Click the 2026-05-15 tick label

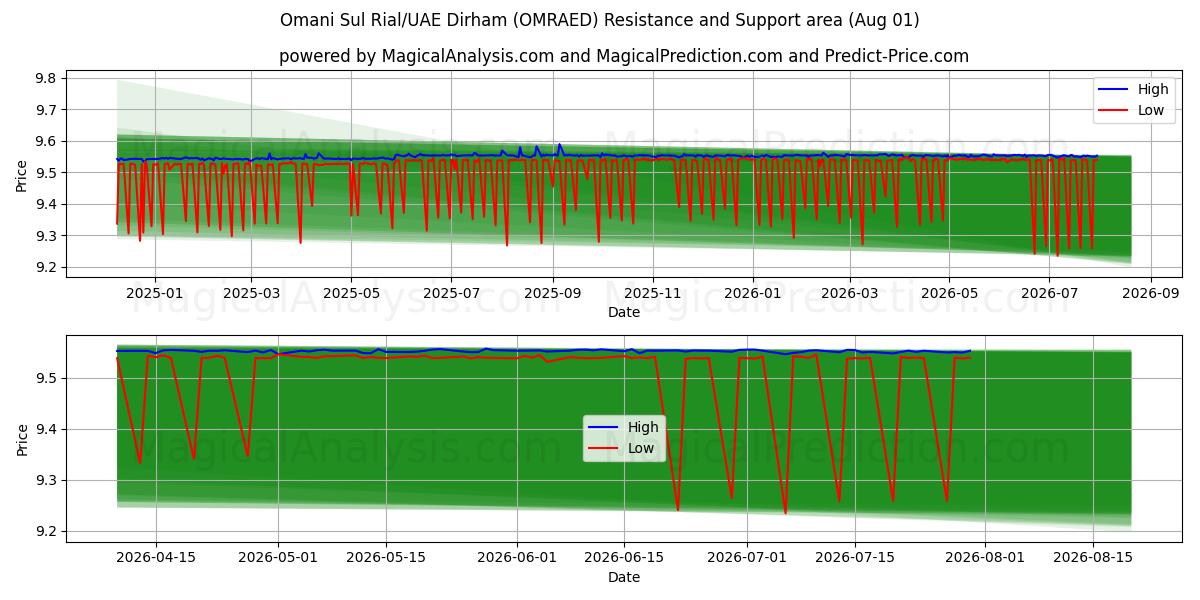387,557
